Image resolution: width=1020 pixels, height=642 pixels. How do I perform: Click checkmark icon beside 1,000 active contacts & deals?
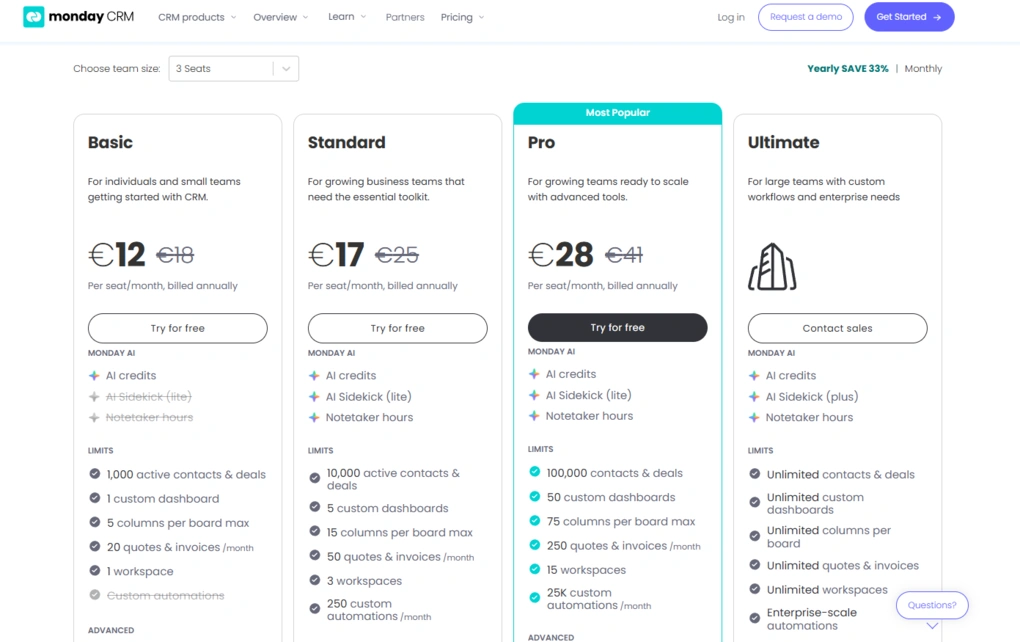pyautogui.click(x=95, y=474)
